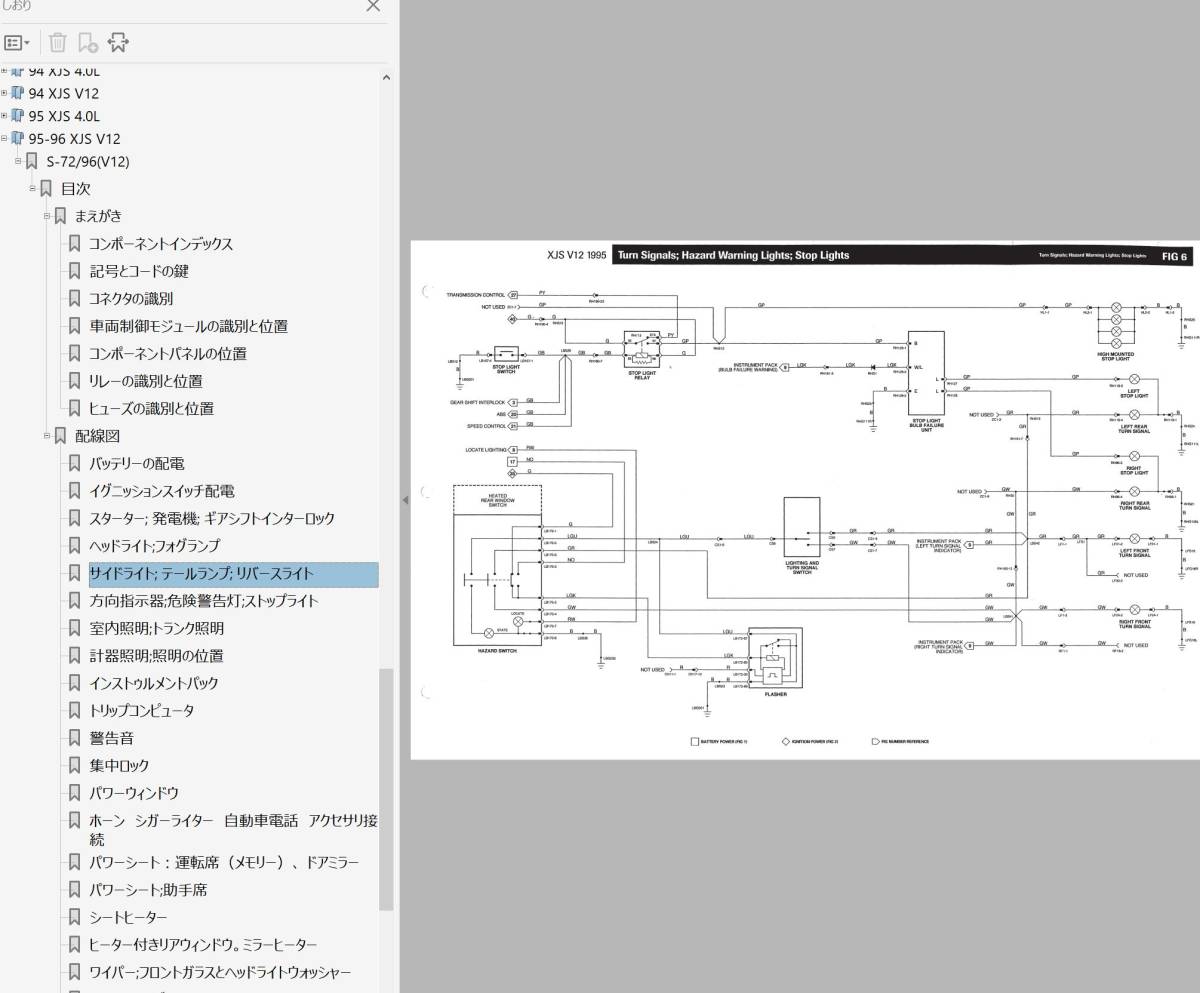Expand the 95 XJS 4.0L bookmark
Image resolution: width=1200 pixels, height=993 pixels.
pyautogui.click(x=4, y=116)
